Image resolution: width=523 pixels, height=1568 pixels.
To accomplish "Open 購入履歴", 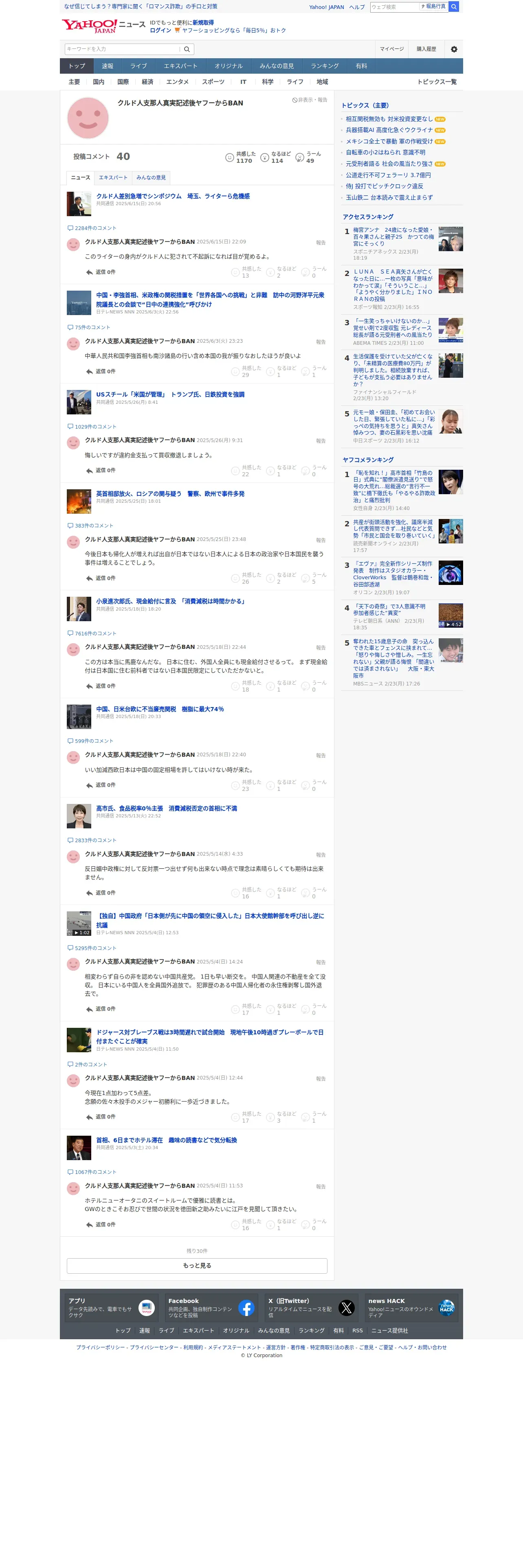I will coord(426,49).
